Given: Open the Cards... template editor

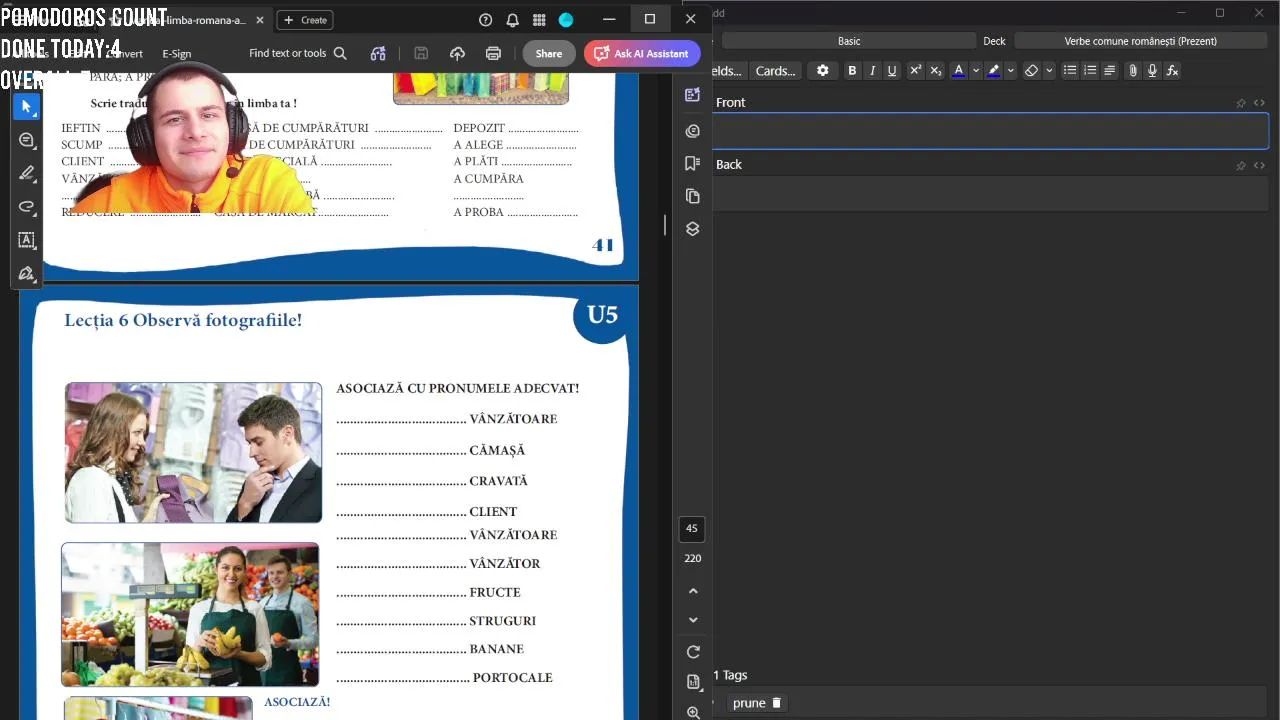Looking at the screenshot, I should pyautogui.click(x=775, y=71).
